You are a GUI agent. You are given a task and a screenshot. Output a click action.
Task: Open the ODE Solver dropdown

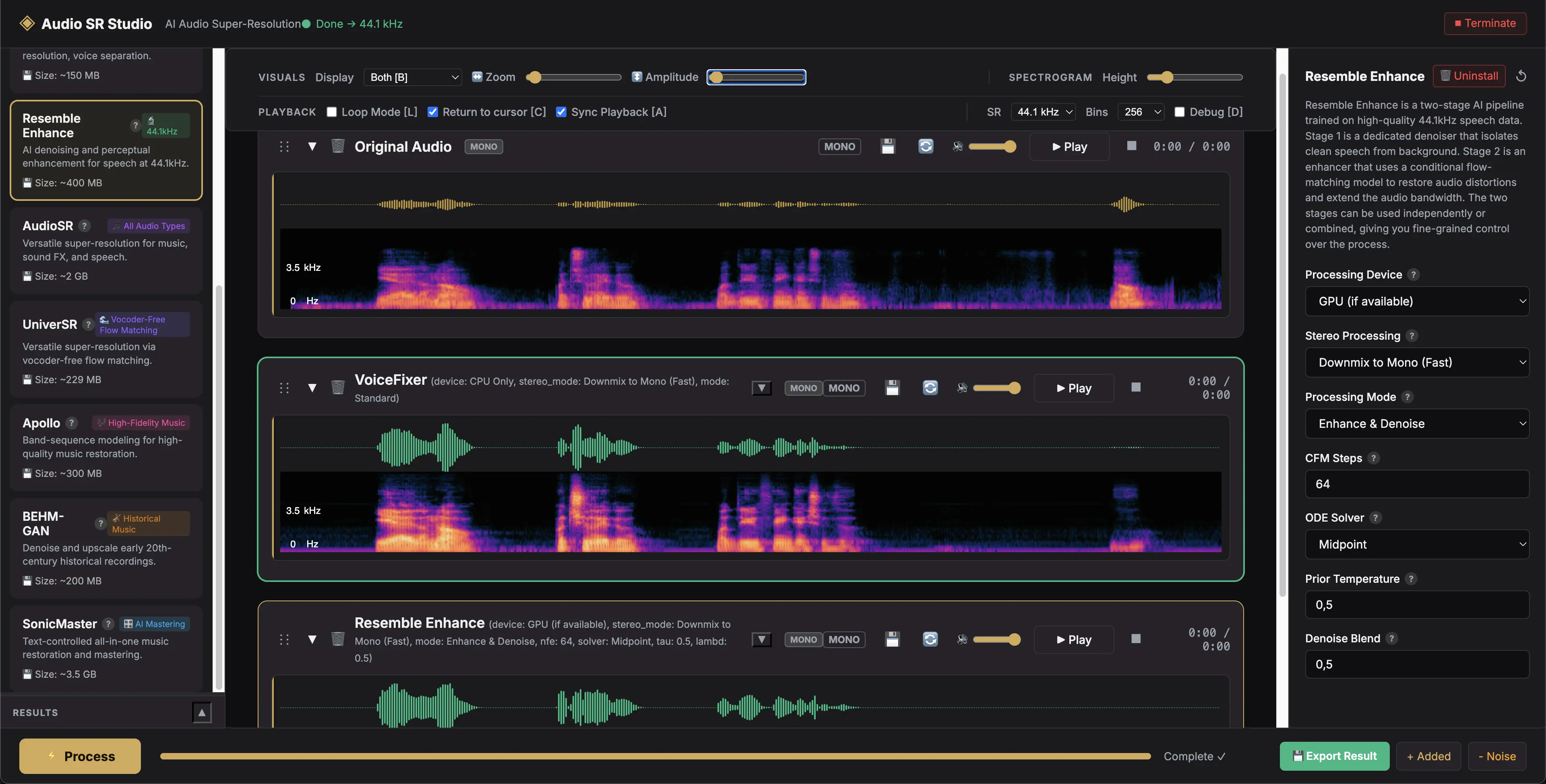pyautogui.click(x=1416, y=544)
